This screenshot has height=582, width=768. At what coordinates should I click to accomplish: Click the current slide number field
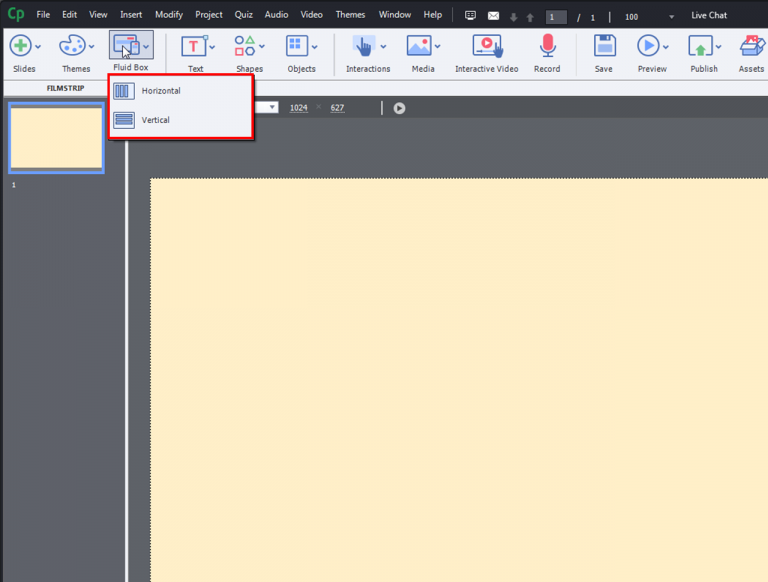click(556, 17)
